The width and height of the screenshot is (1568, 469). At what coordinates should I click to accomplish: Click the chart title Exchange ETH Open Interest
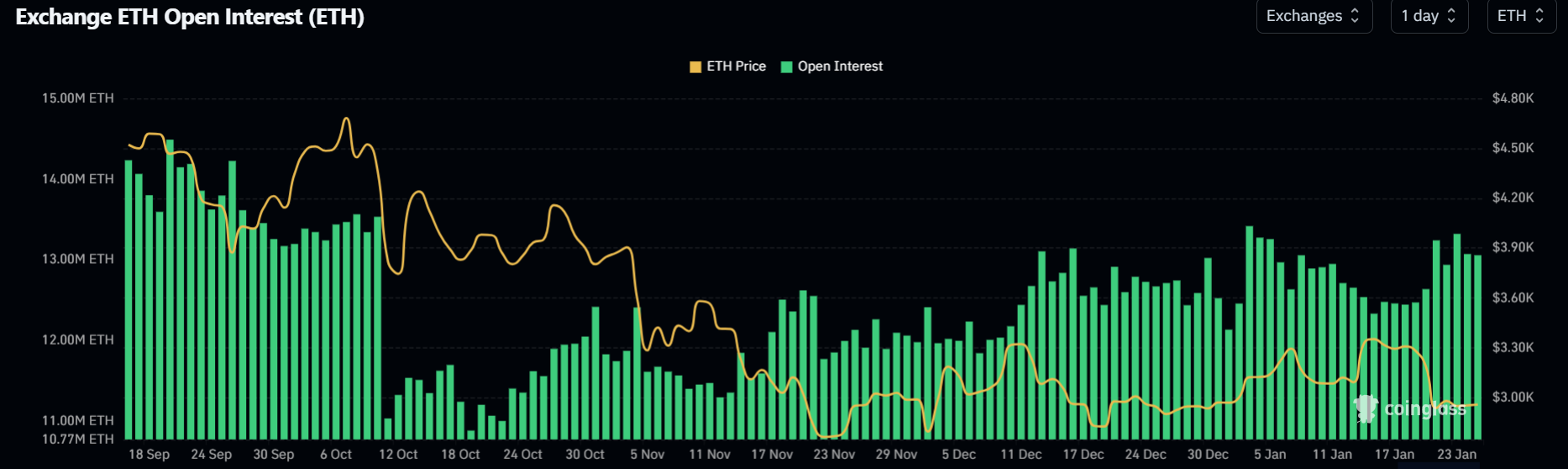[x=190, y=18]
